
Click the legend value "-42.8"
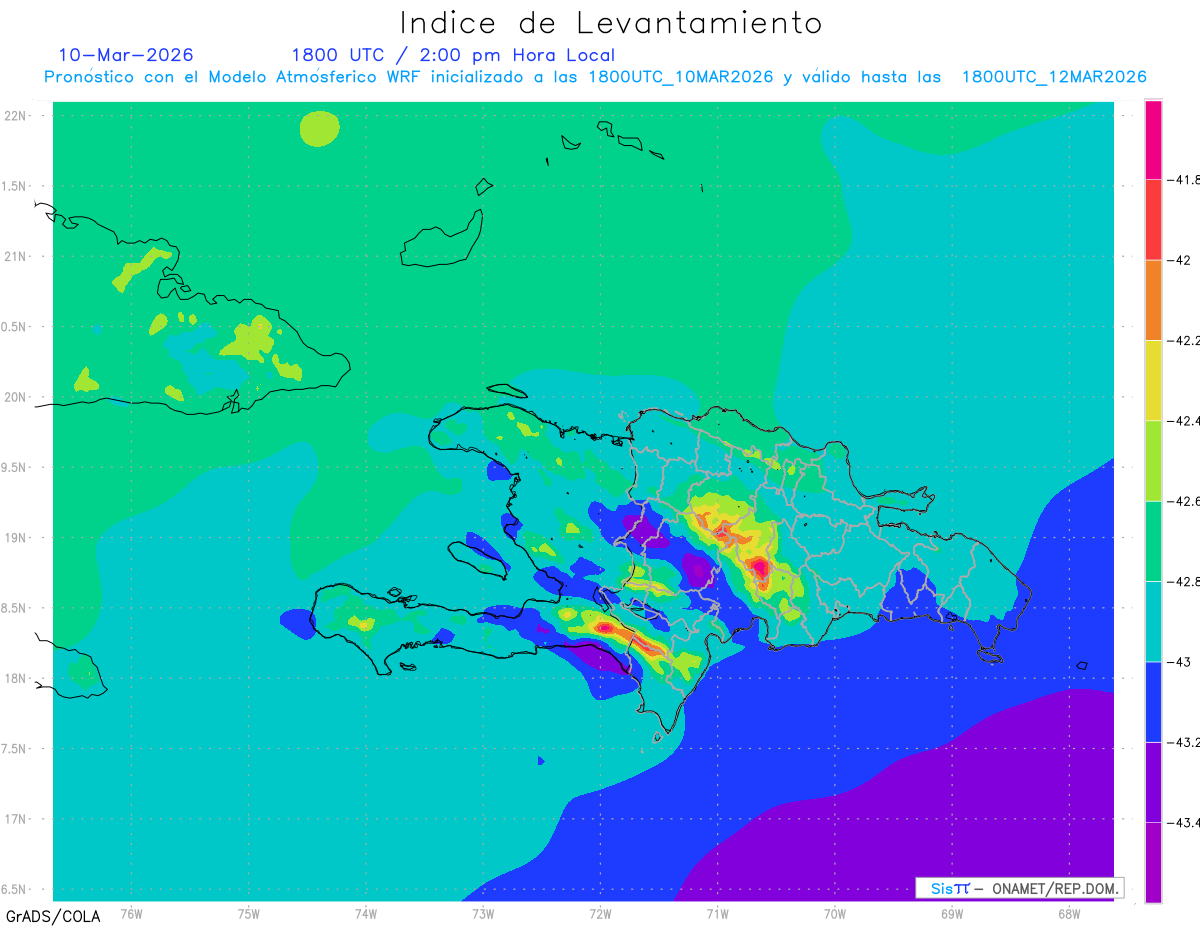[x=1184, y=581]
